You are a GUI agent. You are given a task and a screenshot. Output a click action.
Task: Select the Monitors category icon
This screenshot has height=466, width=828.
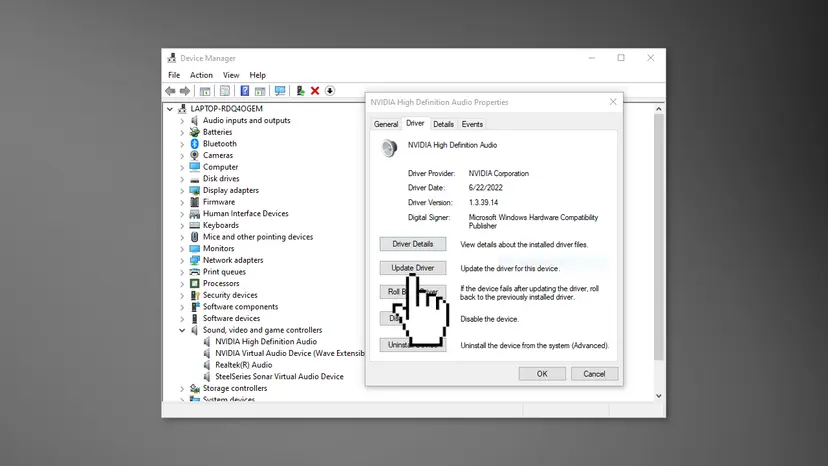pos(194,248)
